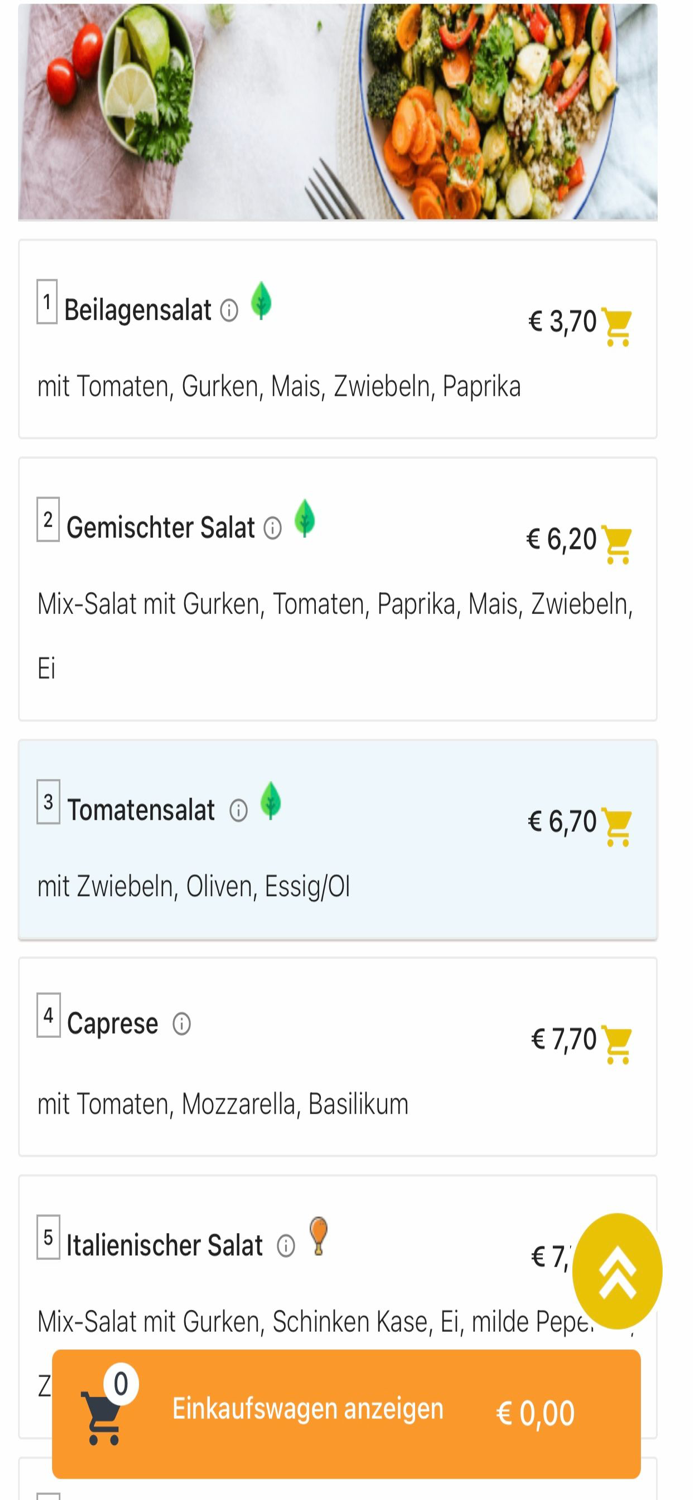The width and height of the screenshot is (693, 1500).
Task: Open the info tooltip for Tomatensalat
Action: pyautogui.click(x=239, y=810)
